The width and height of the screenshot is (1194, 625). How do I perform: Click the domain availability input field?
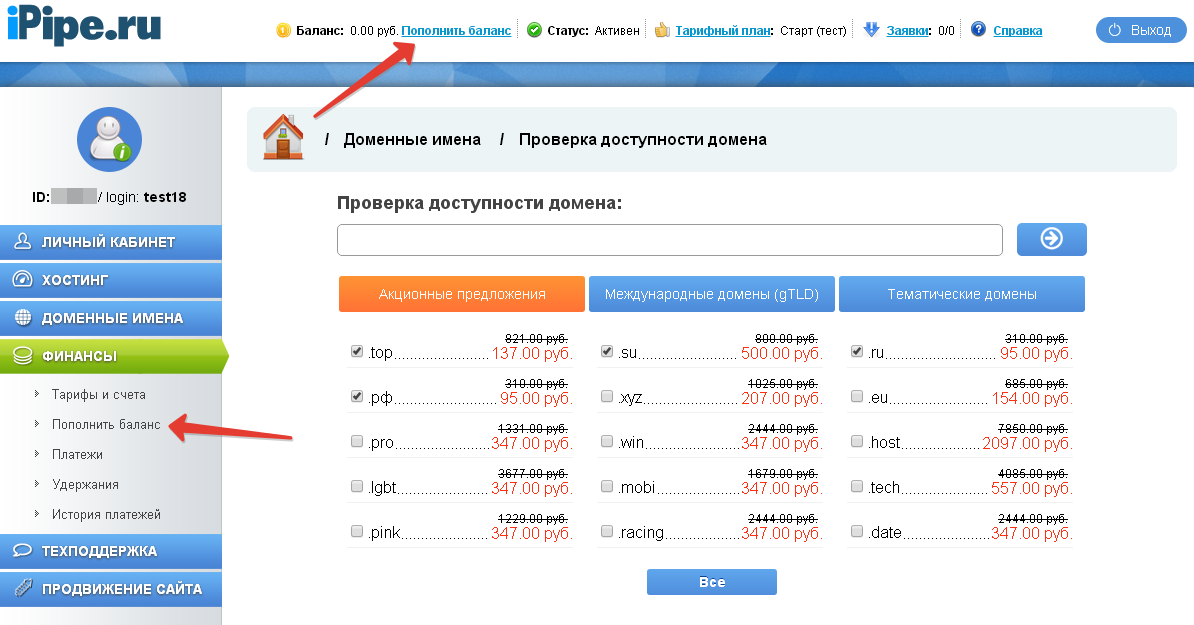669,240
